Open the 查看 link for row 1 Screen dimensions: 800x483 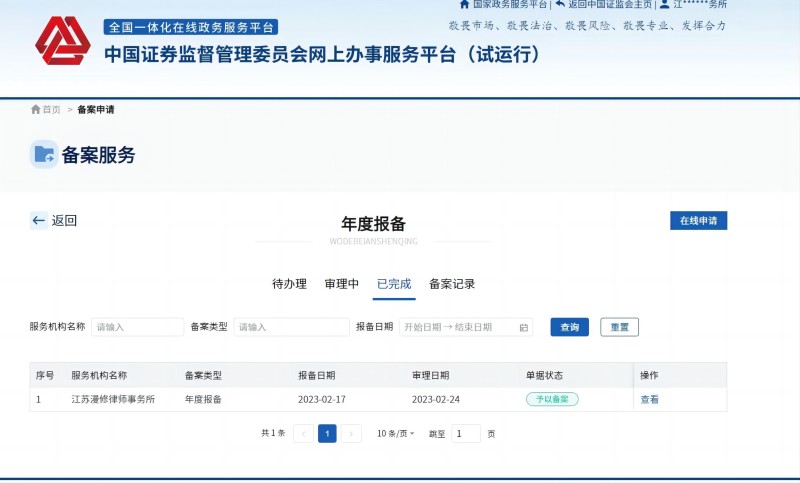pyautogui.click(x=649, y=399)
